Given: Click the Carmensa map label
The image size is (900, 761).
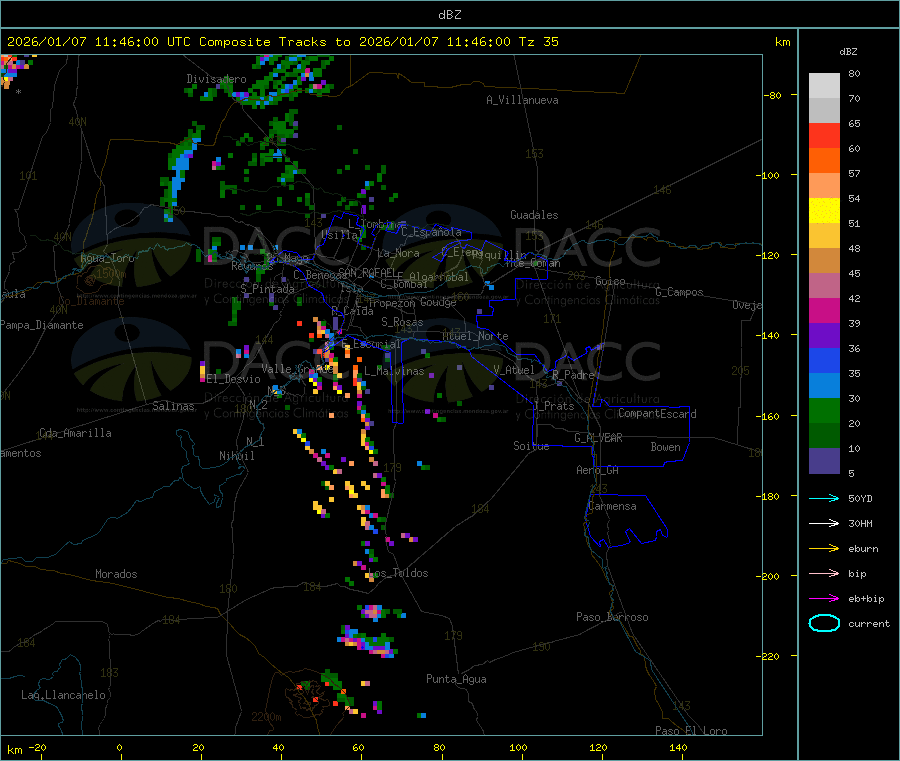Looking at the screenshot, I should coord(612,506).
